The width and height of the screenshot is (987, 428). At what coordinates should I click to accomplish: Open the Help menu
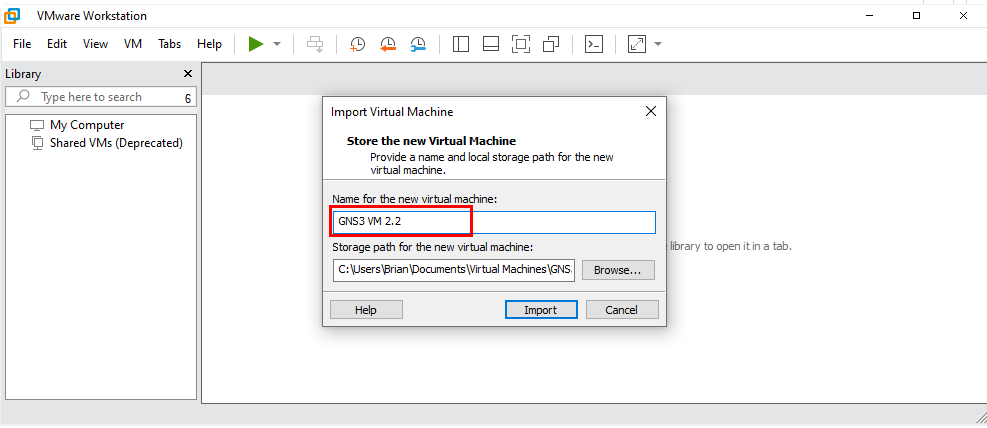pyautogui.click(x=210, y=44)
